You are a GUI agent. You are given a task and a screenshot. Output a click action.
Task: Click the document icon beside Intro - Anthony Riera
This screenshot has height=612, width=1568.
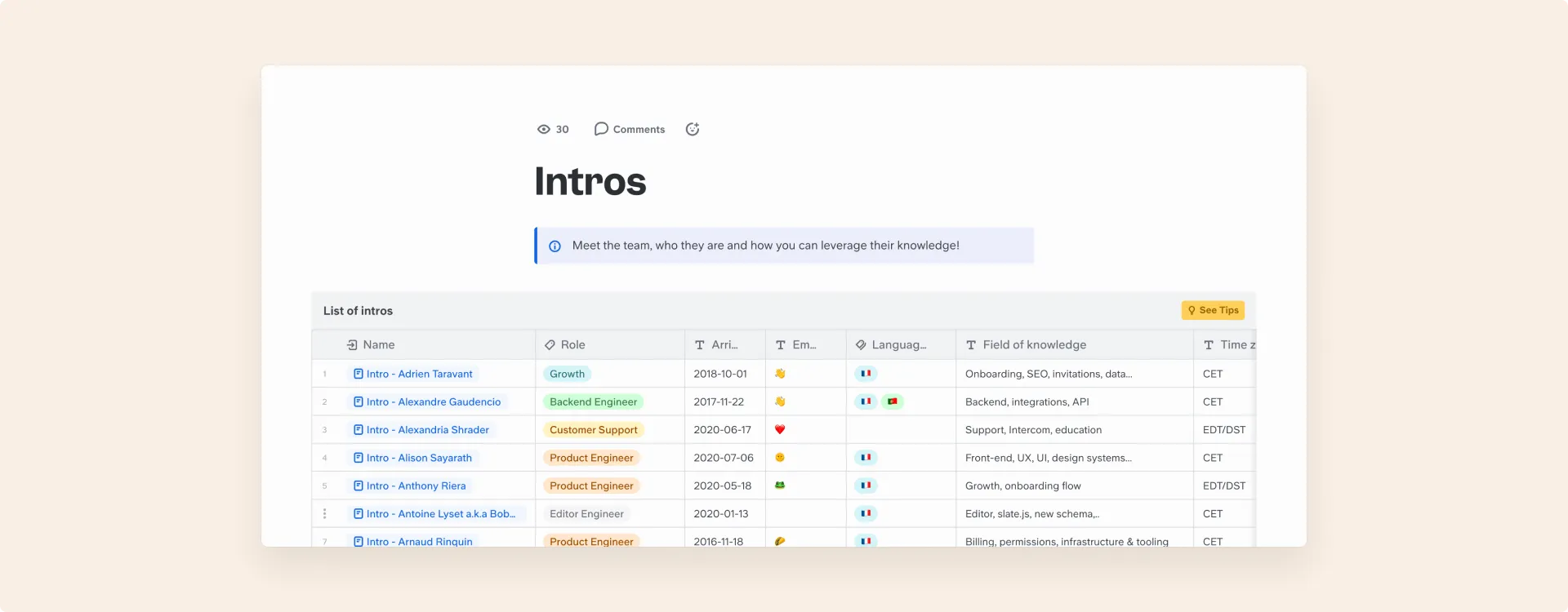click(x=359, y=486)
